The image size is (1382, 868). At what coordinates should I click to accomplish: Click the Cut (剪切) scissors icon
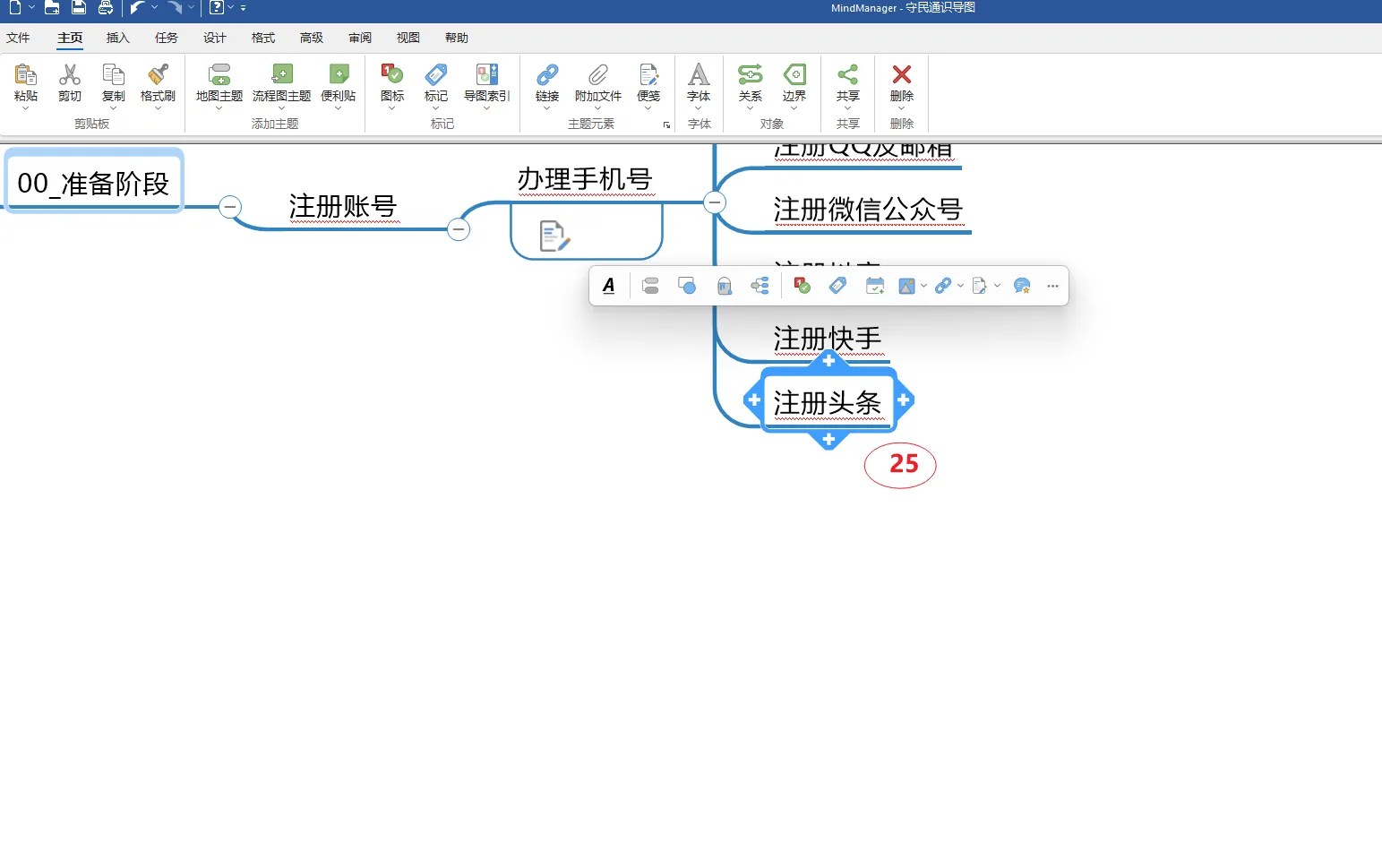[x=70, y=74]
